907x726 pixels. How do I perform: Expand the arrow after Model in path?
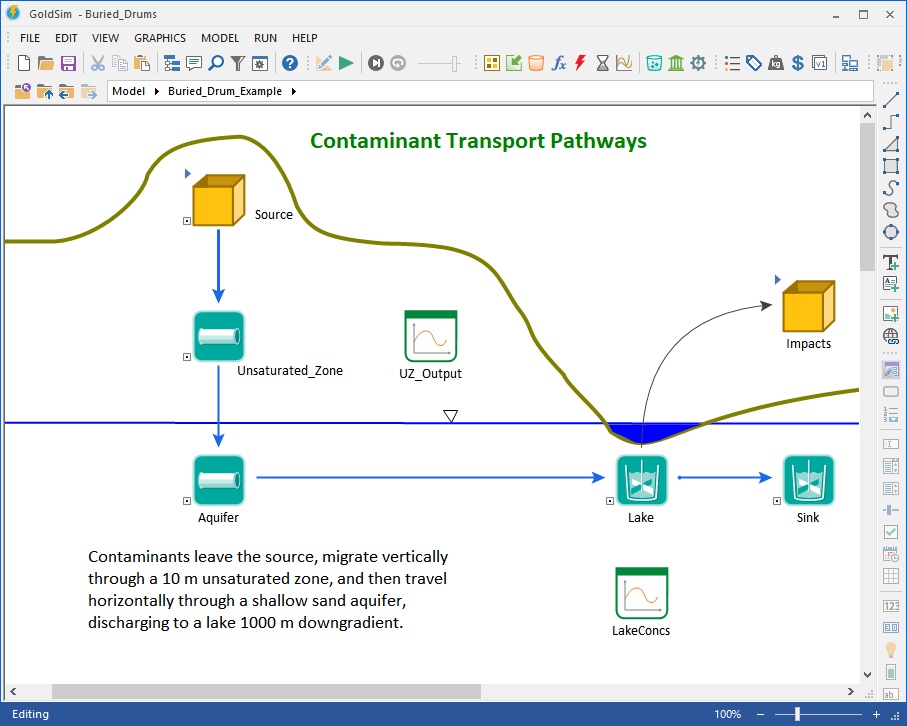tap(157, 91)
